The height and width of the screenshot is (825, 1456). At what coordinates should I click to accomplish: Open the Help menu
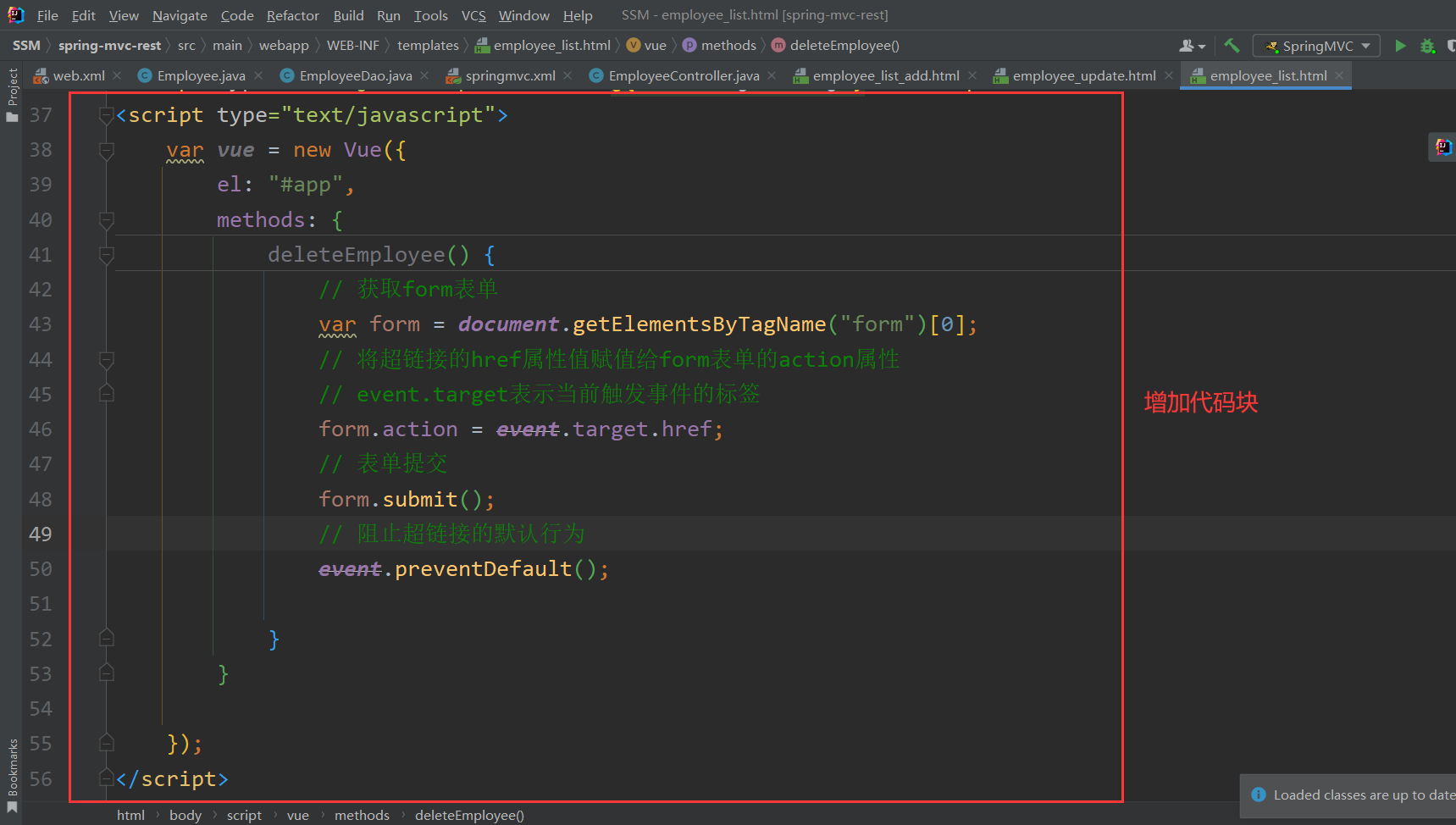click(578, 15)
